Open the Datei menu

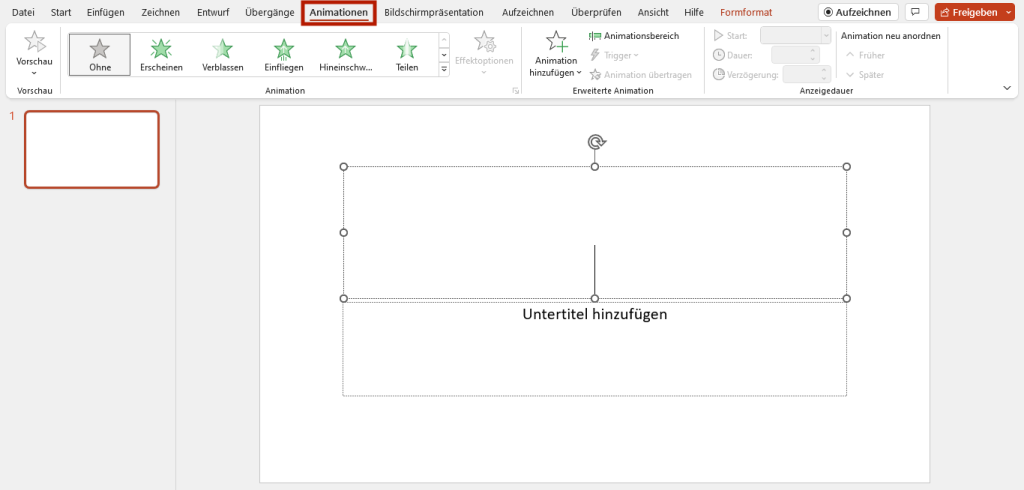pyautogui.click(x=23, y=12)
